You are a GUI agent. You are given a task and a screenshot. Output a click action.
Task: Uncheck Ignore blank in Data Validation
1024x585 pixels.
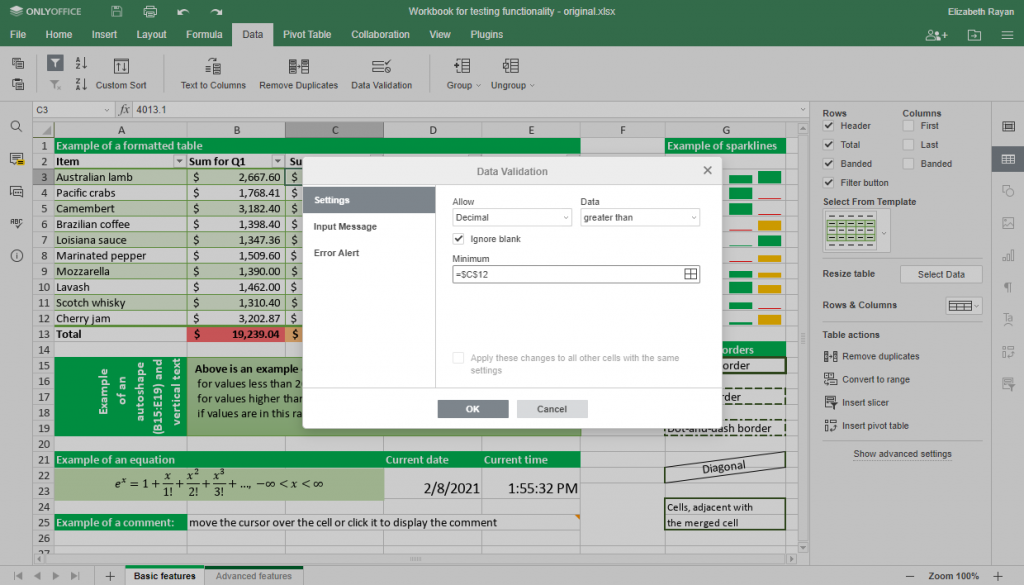(458, 239)
